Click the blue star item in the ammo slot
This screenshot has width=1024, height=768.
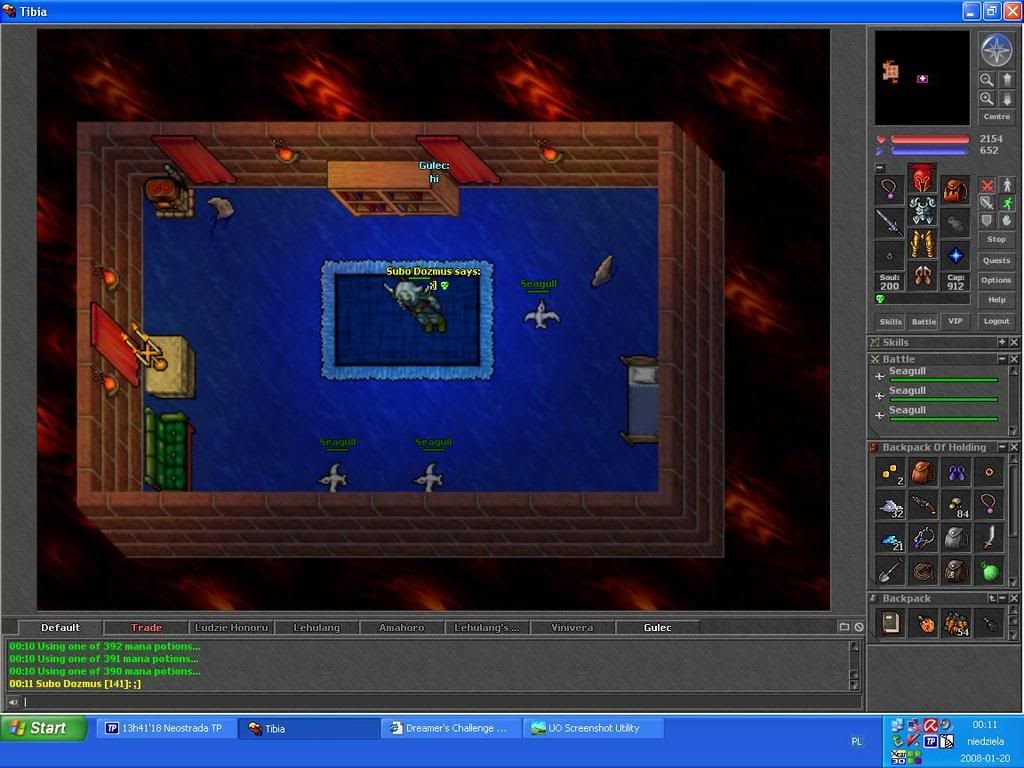[x=955, y=255]
